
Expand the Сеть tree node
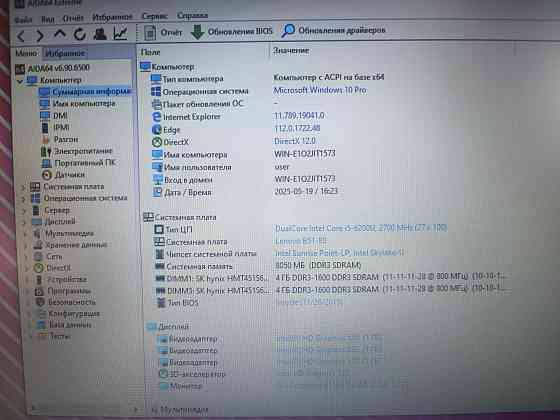(x=27, y=257)
